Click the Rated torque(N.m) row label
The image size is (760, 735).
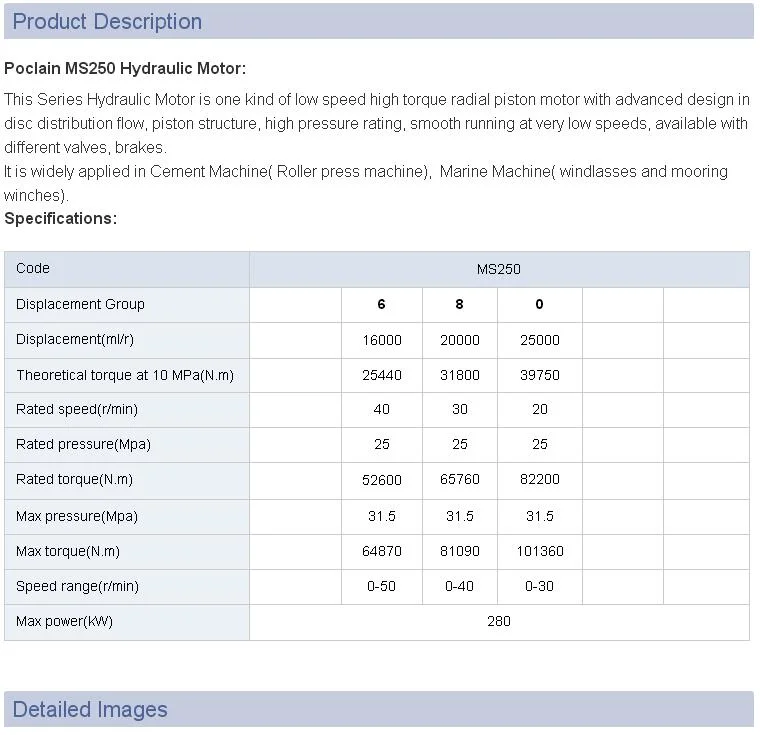[74, 479]
